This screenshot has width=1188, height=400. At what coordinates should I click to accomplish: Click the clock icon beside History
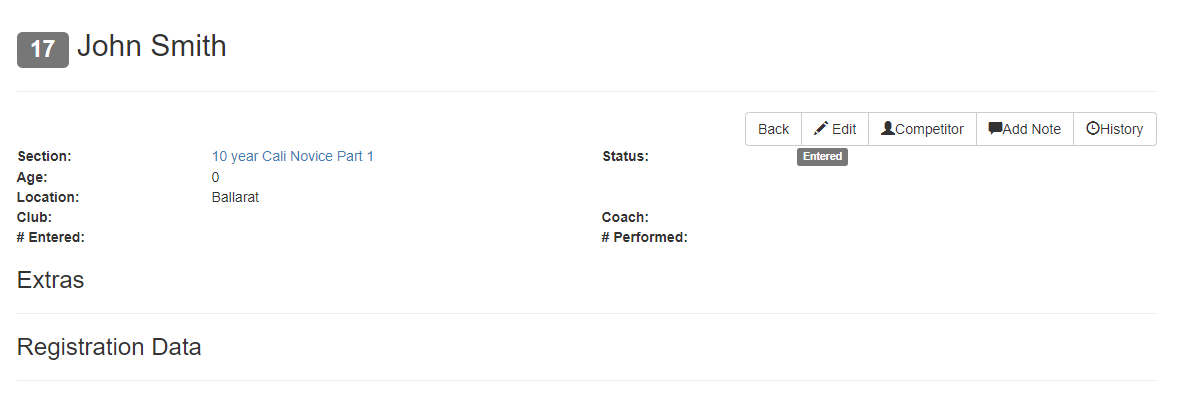pyautogui.click(x=1093, y=129)
